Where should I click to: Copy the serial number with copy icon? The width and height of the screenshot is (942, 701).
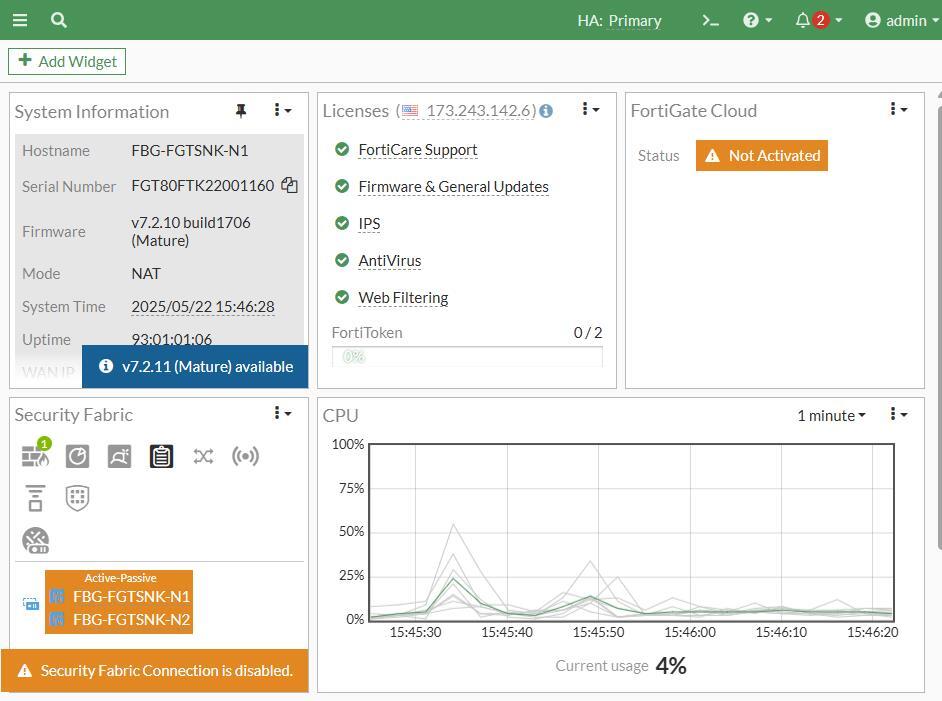tap(289, 185)
